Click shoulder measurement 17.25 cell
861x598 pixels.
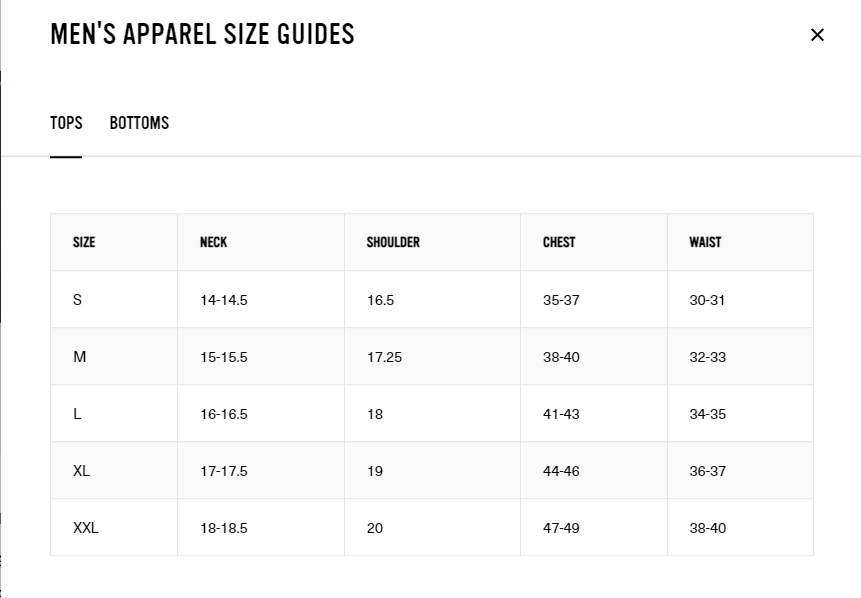point(384,357)
